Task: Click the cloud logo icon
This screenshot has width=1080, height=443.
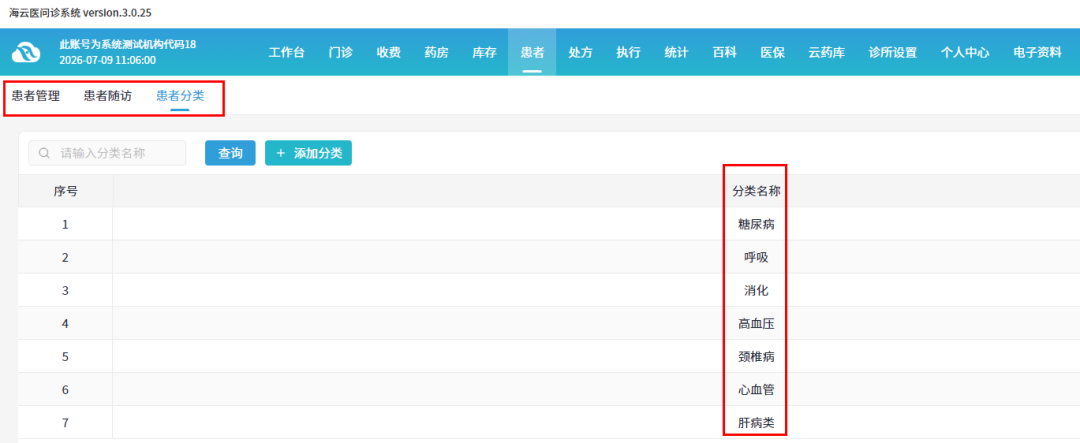Action: tap(26, 52)
